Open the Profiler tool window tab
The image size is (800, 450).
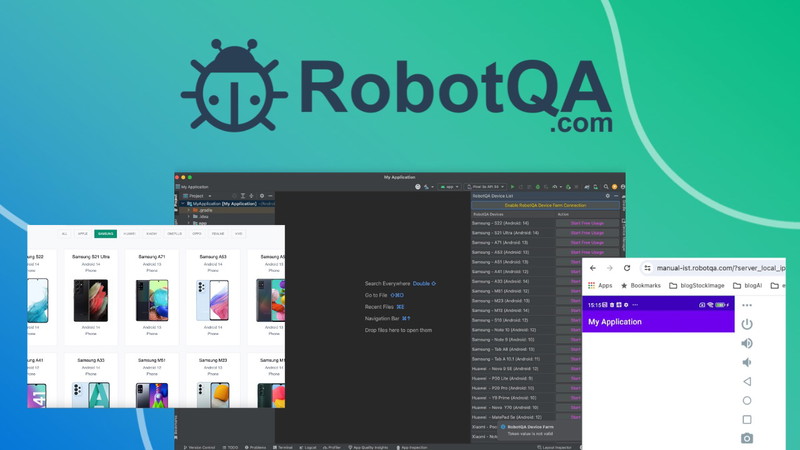coord(332,447)
